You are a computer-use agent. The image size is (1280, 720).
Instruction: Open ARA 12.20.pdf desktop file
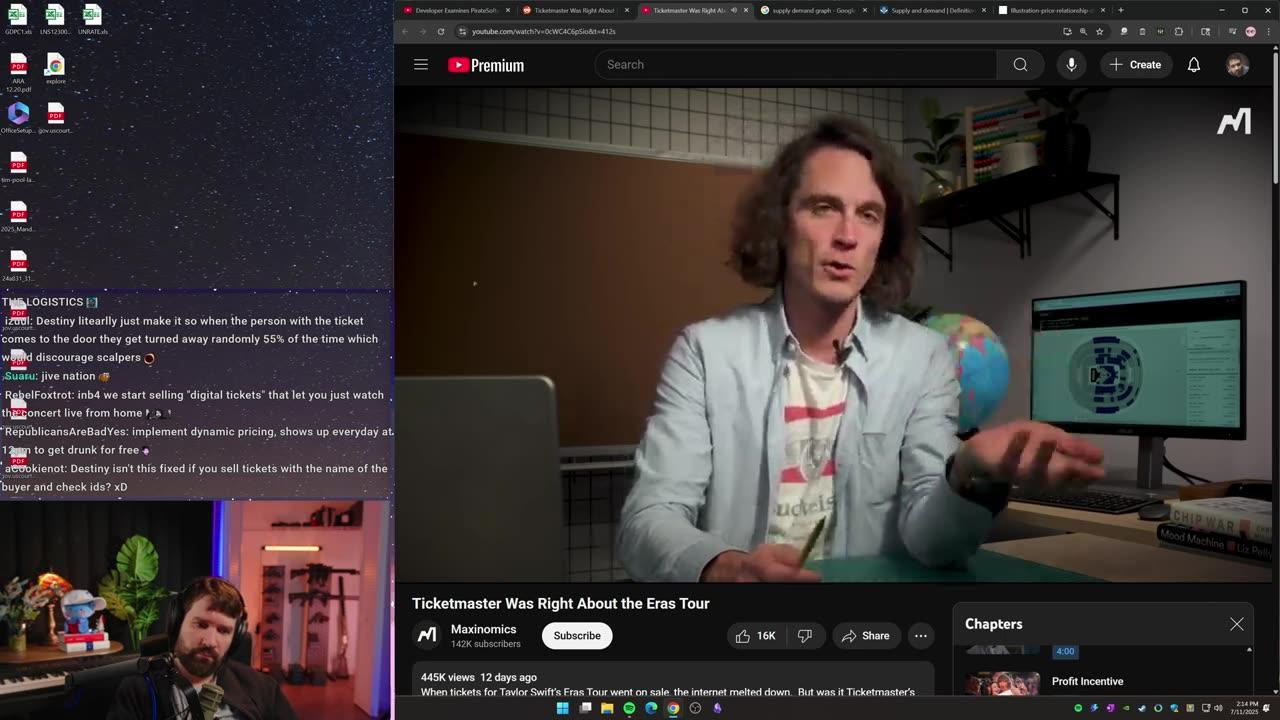(18, 73)
